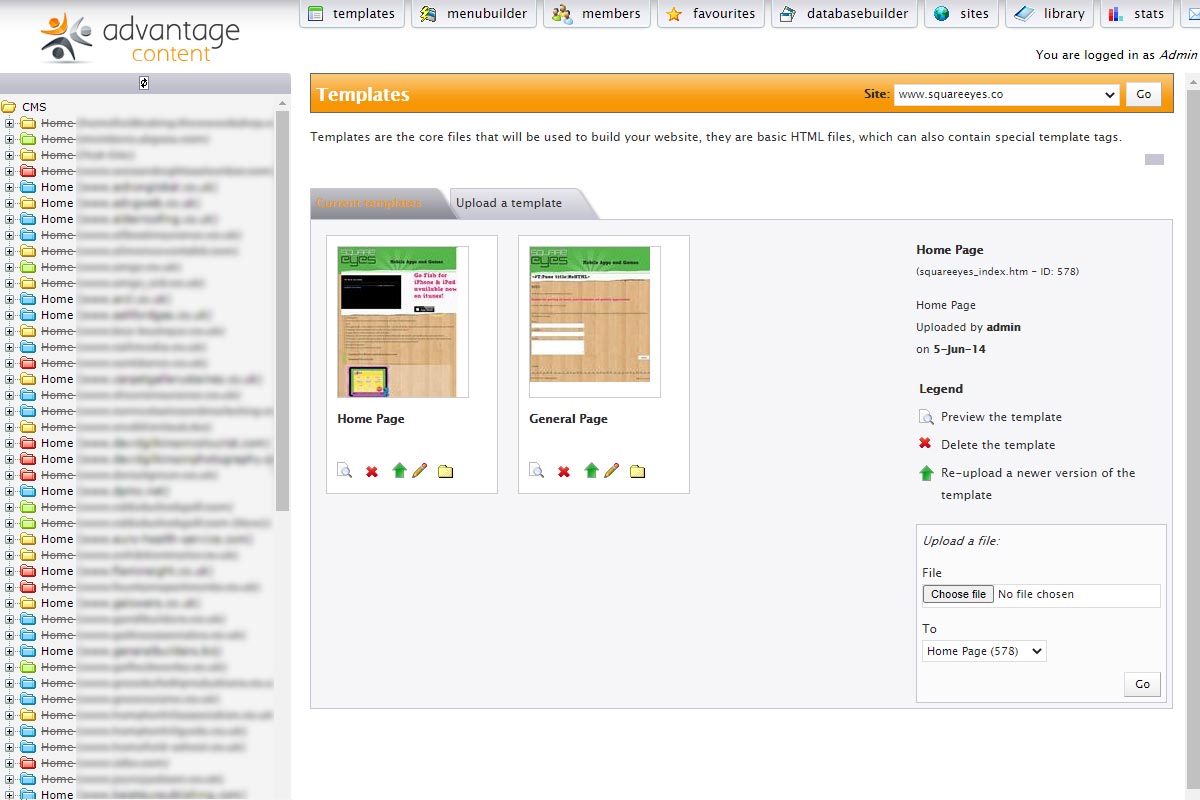Refresh the CMS tree panel

(x=144, y=83)
